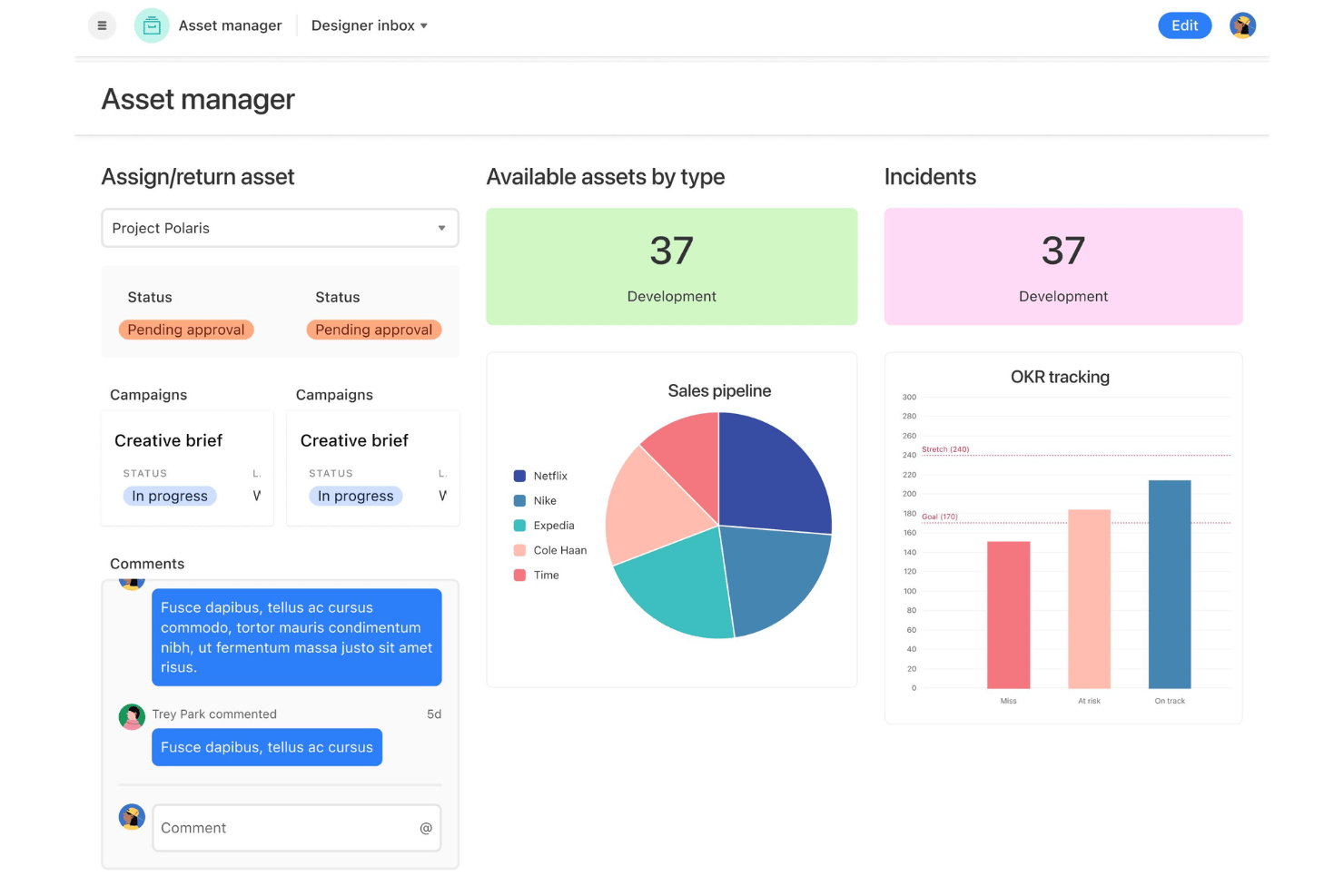
Task: Click the 'Nike' legend label
Action: (x=545, y=500)
